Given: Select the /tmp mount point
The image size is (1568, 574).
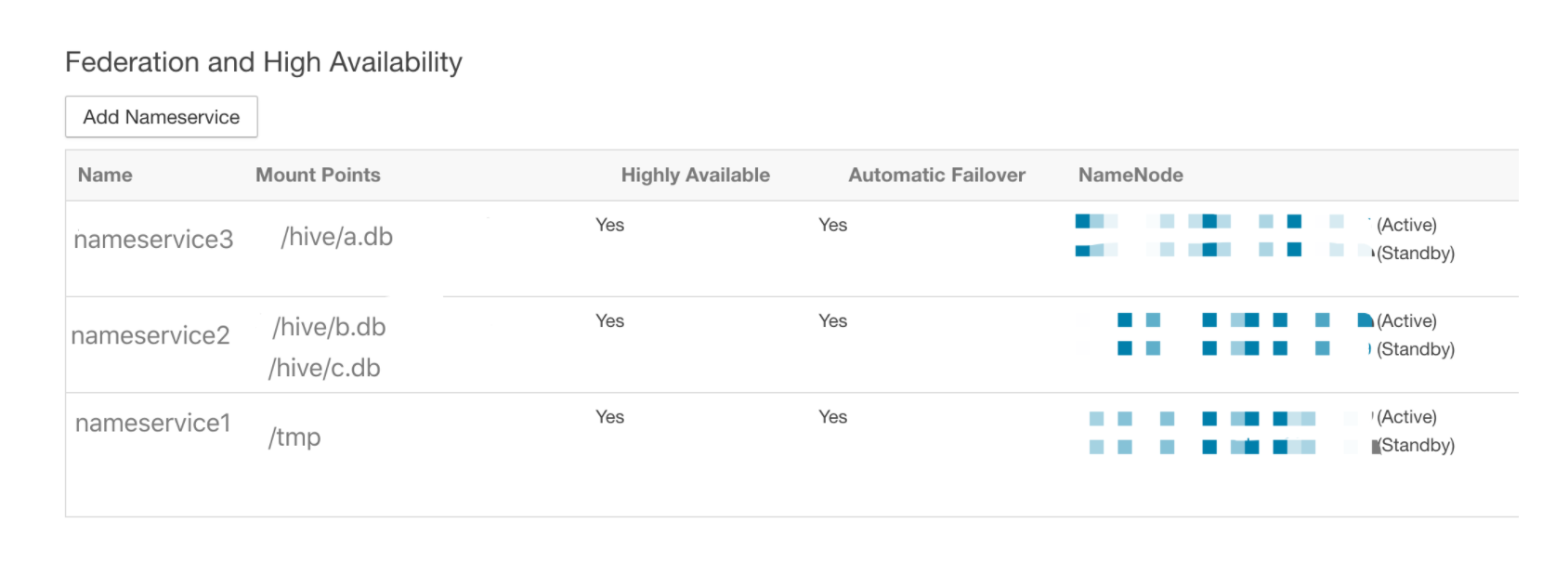Looking at the screenshot, I should pos(294,437).
